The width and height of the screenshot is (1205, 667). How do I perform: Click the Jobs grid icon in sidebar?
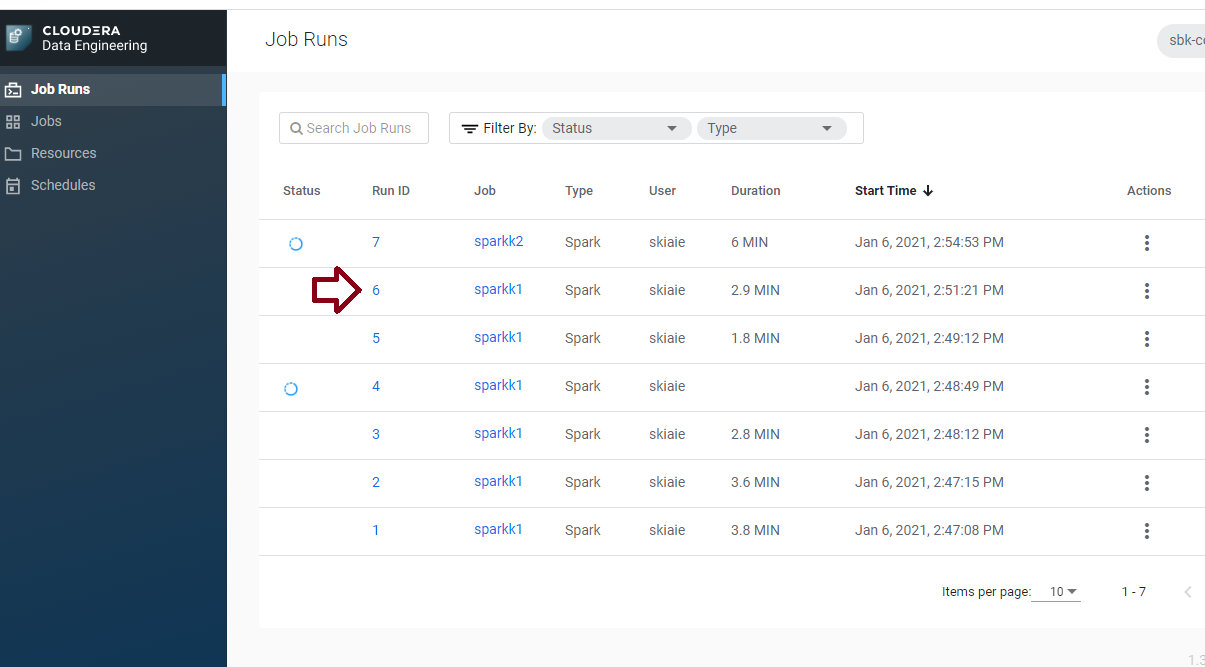(x=15, y=121)
